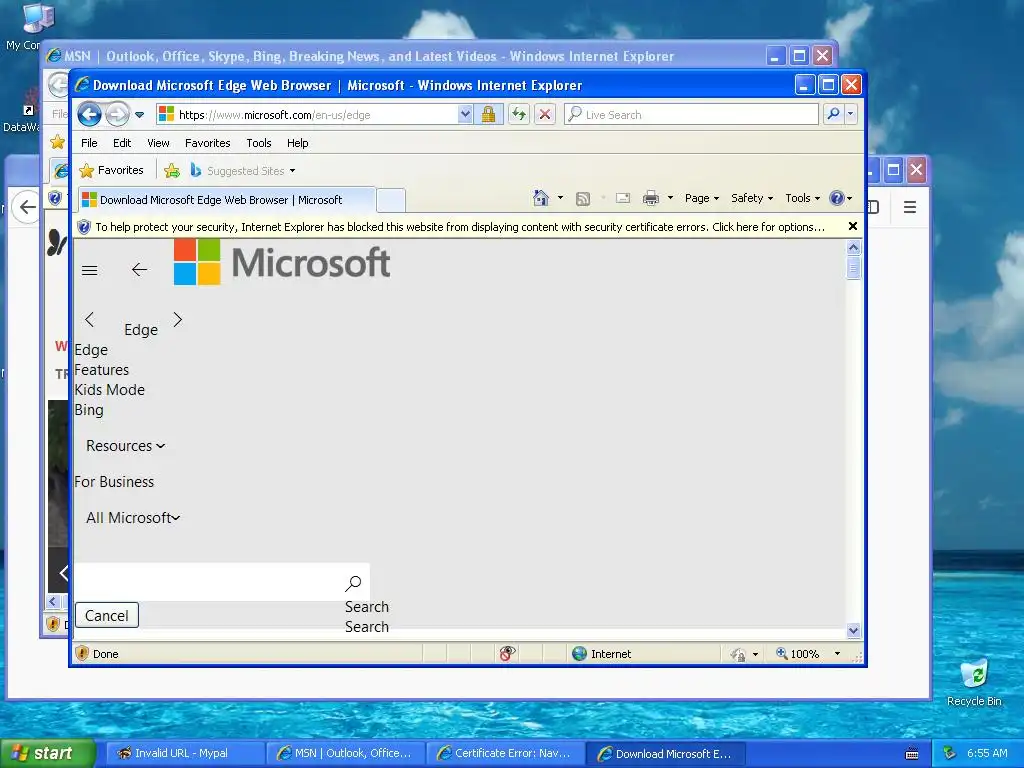Image resolution: width=1024 pixels, height=768 pixels.
Task: Click the Favorites star button
Action: (x=111, y=170)
